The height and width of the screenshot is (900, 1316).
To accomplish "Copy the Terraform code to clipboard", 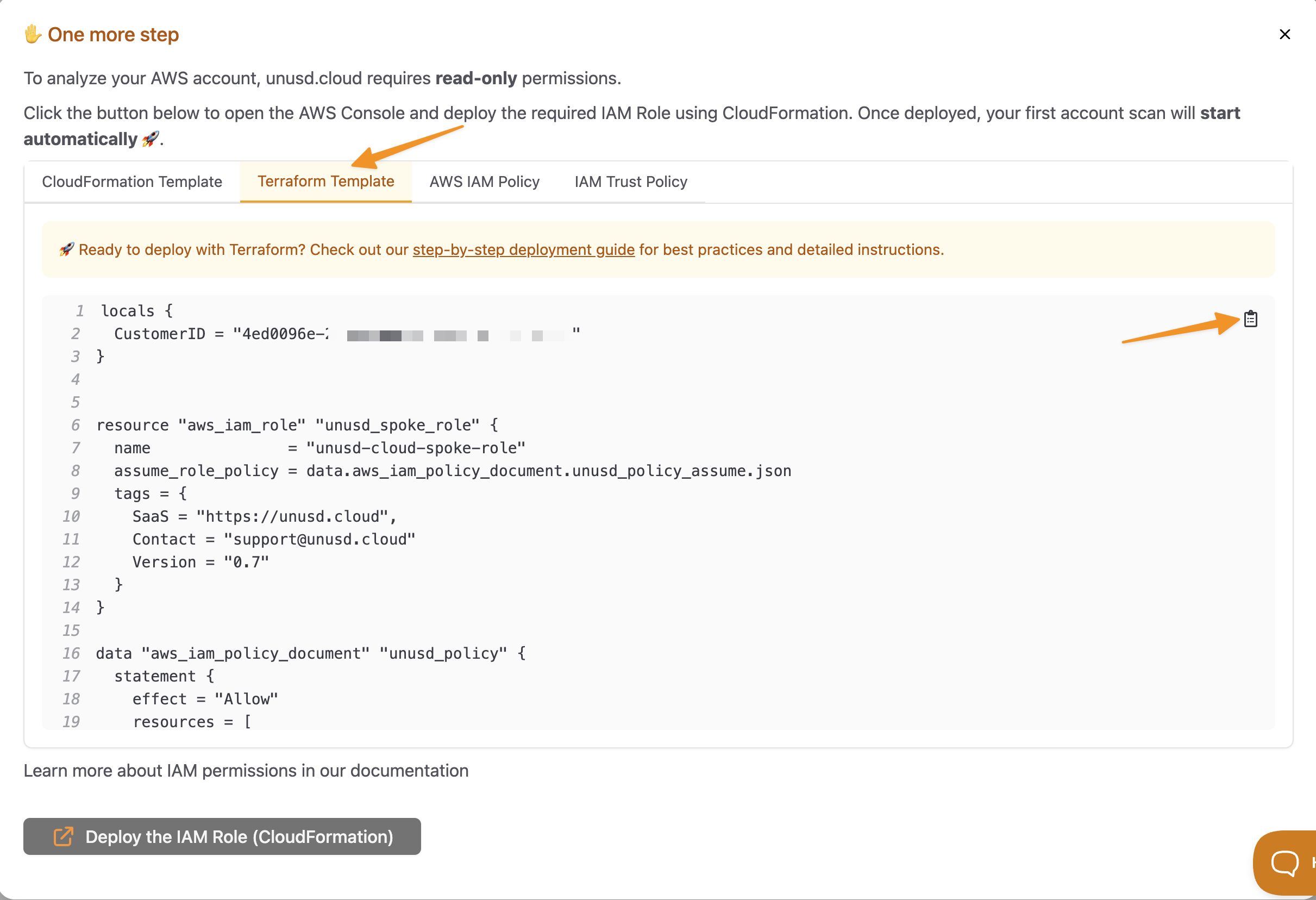I will click(1250, 319).
